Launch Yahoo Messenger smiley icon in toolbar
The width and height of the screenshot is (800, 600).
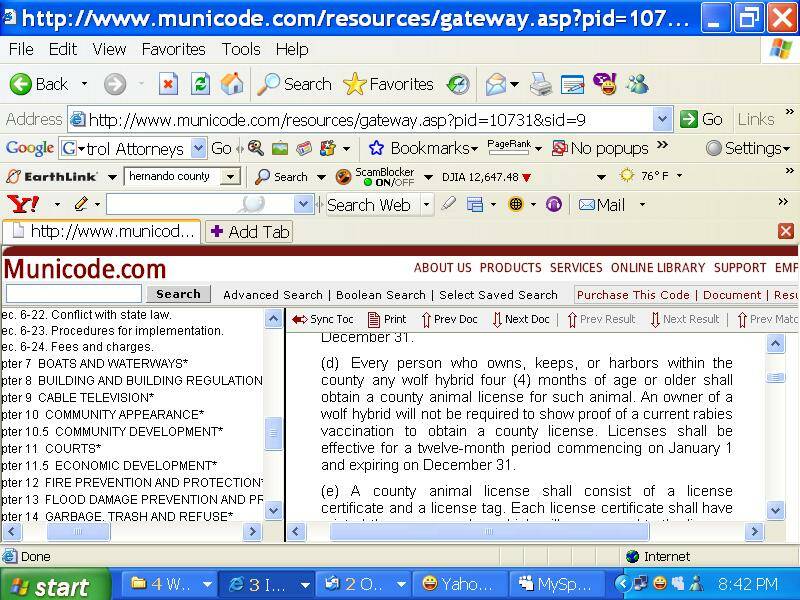tap(606, 84)
